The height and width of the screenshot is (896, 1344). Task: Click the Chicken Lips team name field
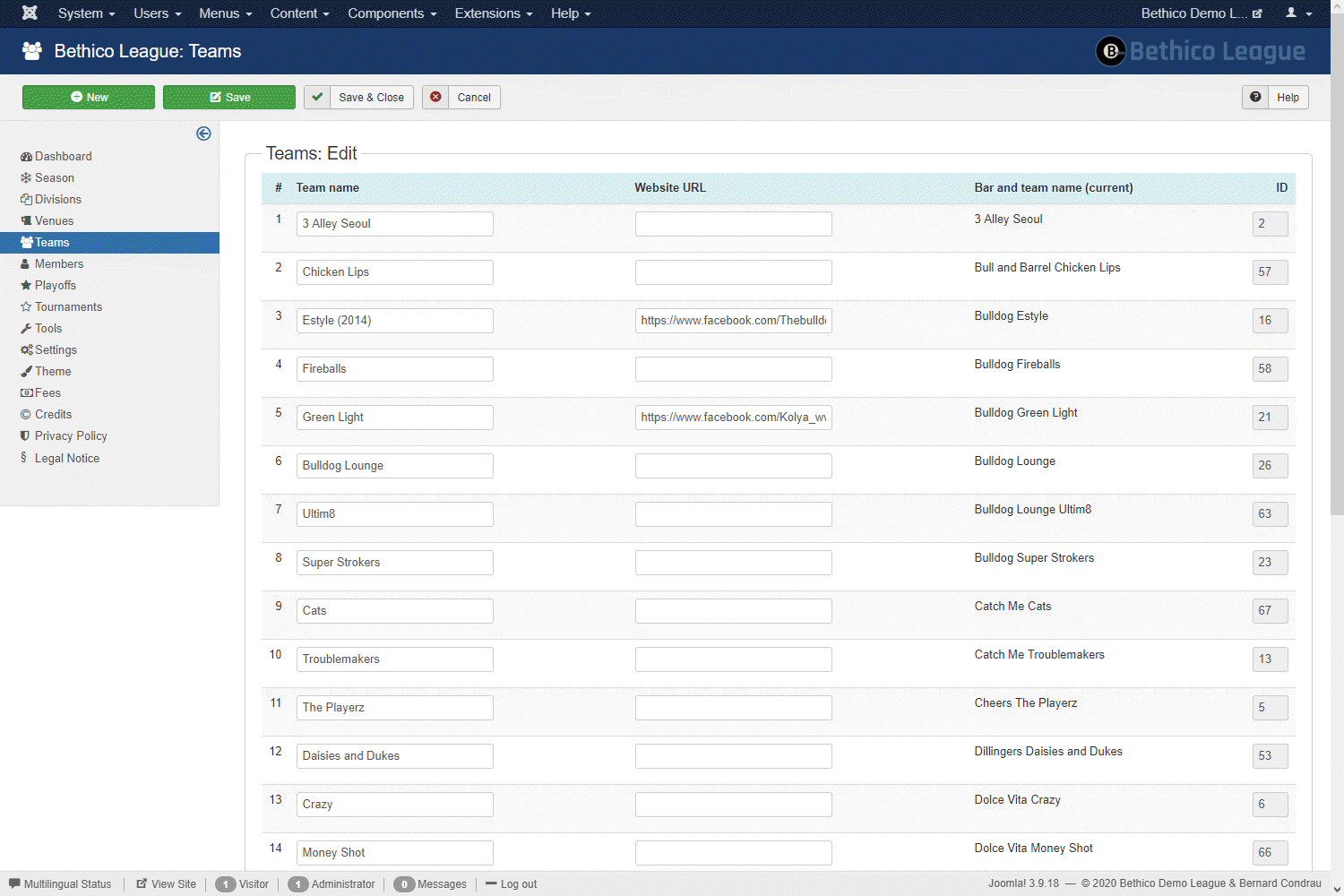tap(394, 272)
